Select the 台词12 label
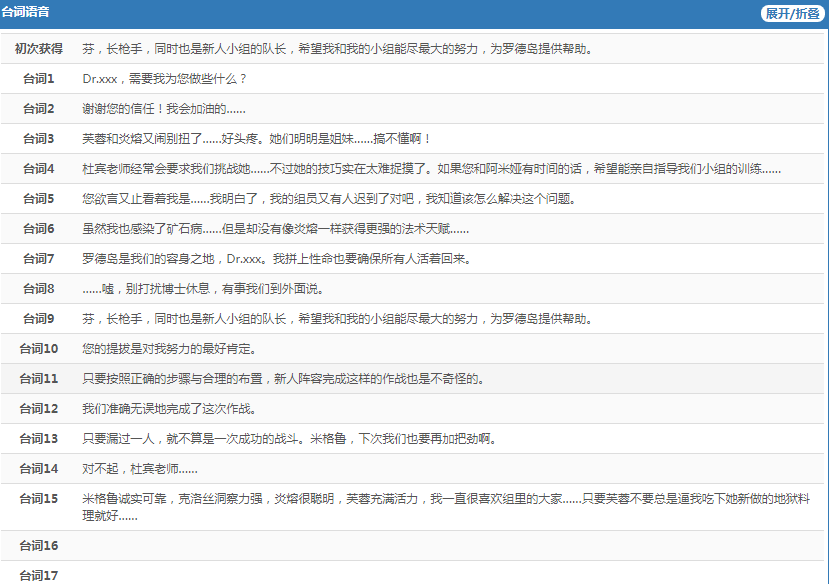The image size is (829, 584). (x=39, y=409)
